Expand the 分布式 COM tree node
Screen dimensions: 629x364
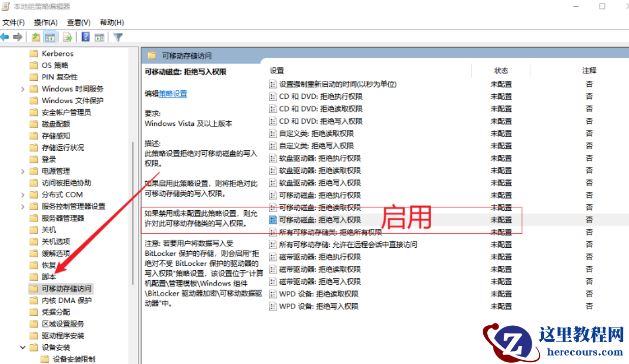click(x=23, y=195)
